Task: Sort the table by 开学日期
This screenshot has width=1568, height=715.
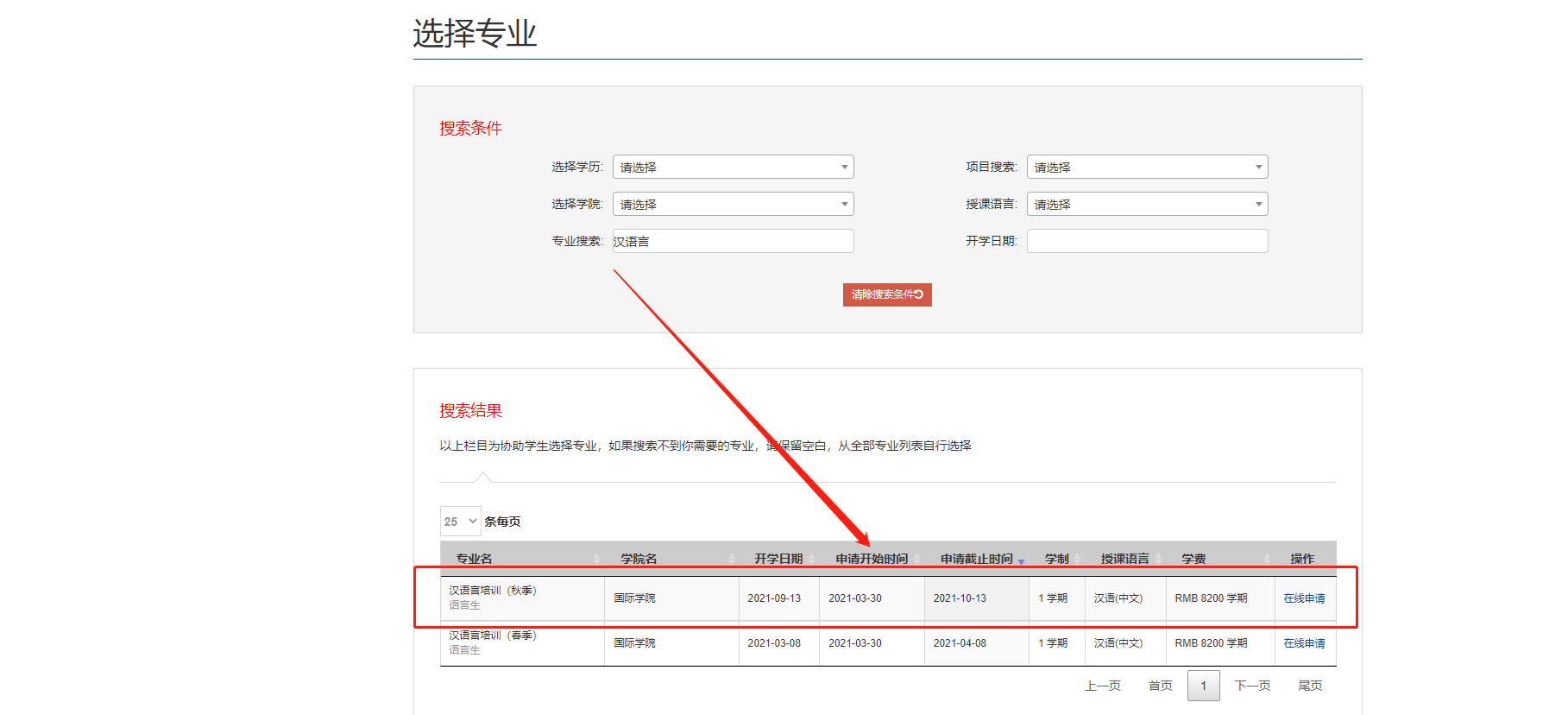Action: (778, 559)
